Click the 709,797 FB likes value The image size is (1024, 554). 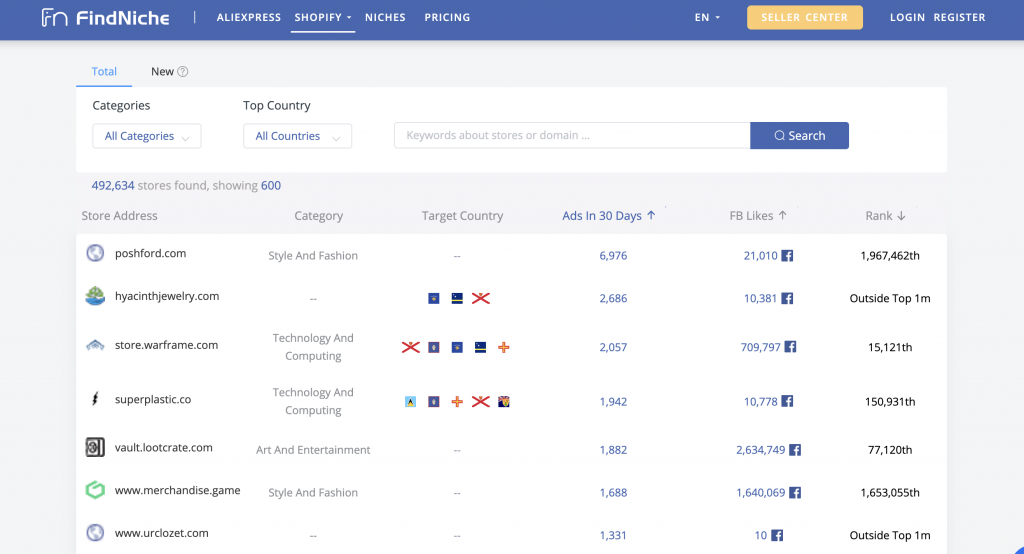pos(760,347)
